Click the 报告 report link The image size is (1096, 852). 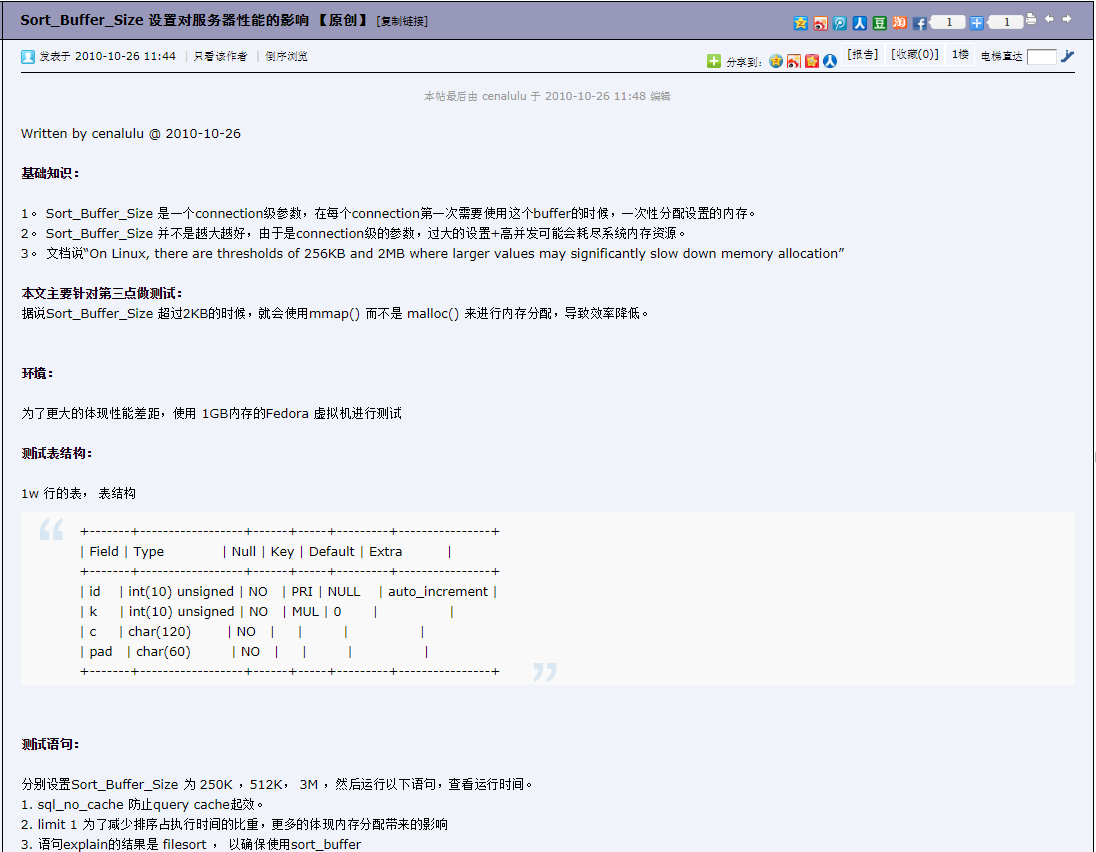(863, 55)
